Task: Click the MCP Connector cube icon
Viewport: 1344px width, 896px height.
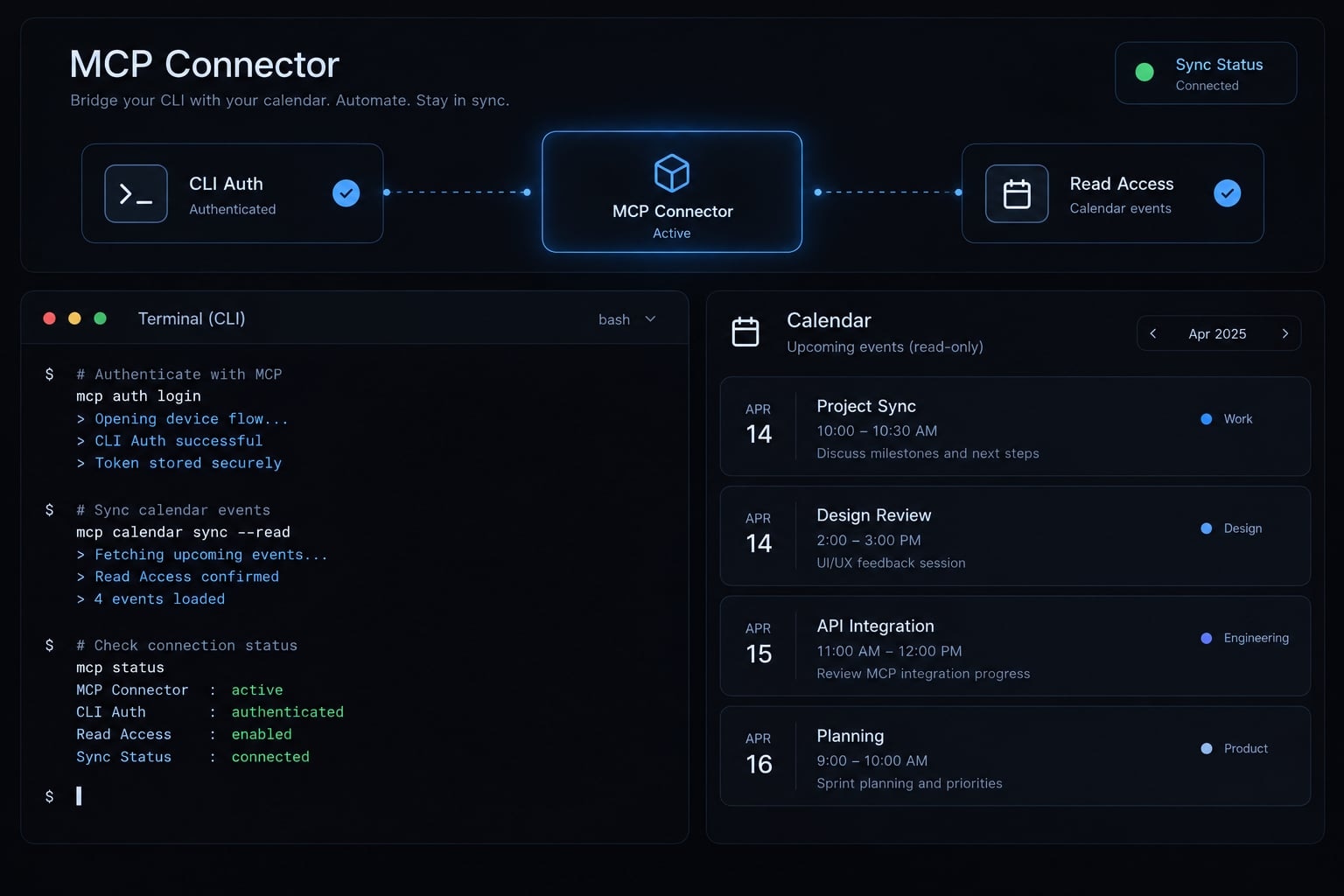Action: pyautogui.click(x=672, y=172)
